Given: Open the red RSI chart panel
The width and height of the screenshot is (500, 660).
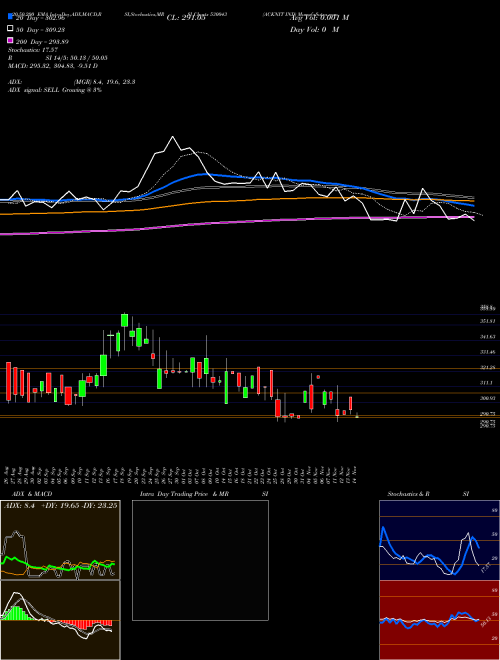Looking at the screenshot, I should coord(439,620).
